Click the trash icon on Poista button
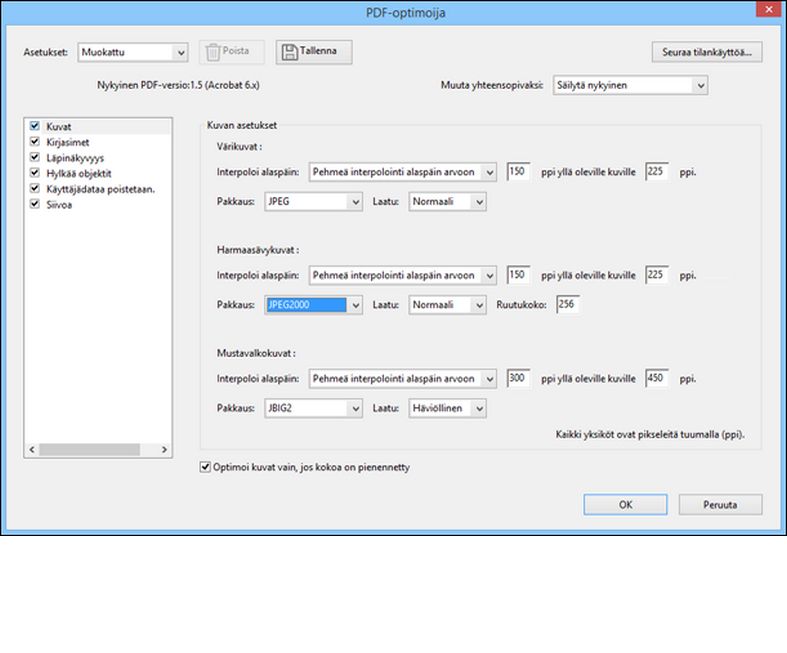Viewport: 787px width, 653px height. tap(213, 52)
